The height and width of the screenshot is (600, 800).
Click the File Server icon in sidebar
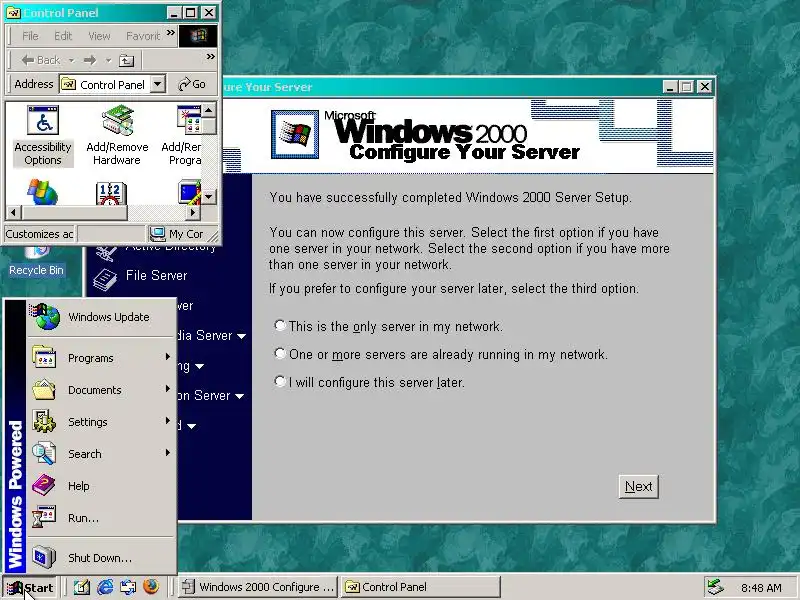pyautogui.click(x=105, y=279)
